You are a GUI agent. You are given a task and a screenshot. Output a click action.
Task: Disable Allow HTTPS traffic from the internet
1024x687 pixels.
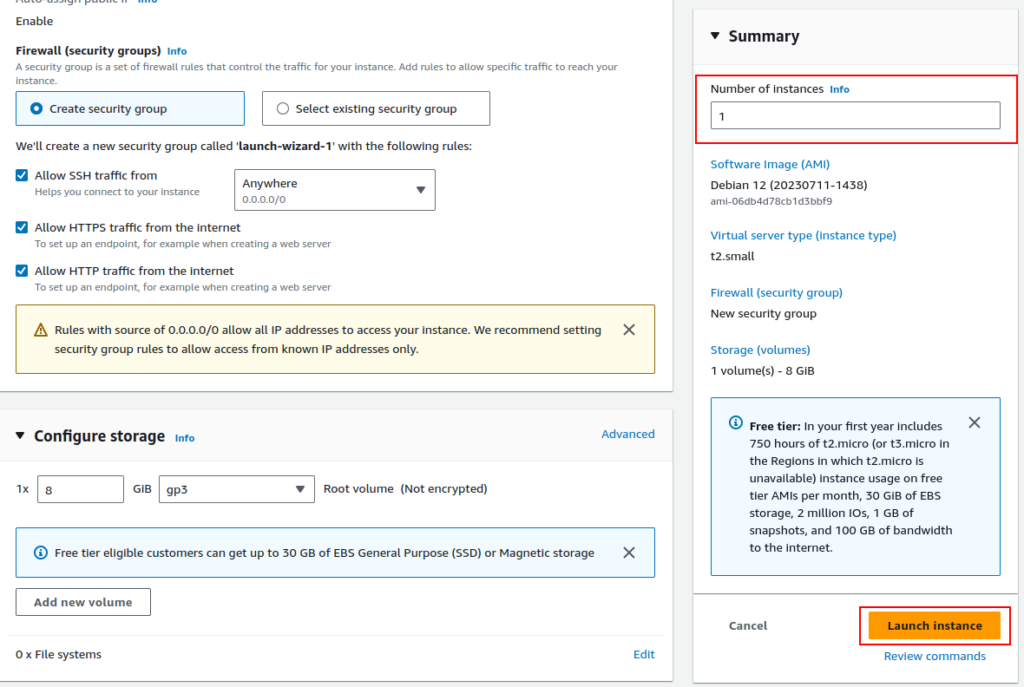click(x=22, y=227)
